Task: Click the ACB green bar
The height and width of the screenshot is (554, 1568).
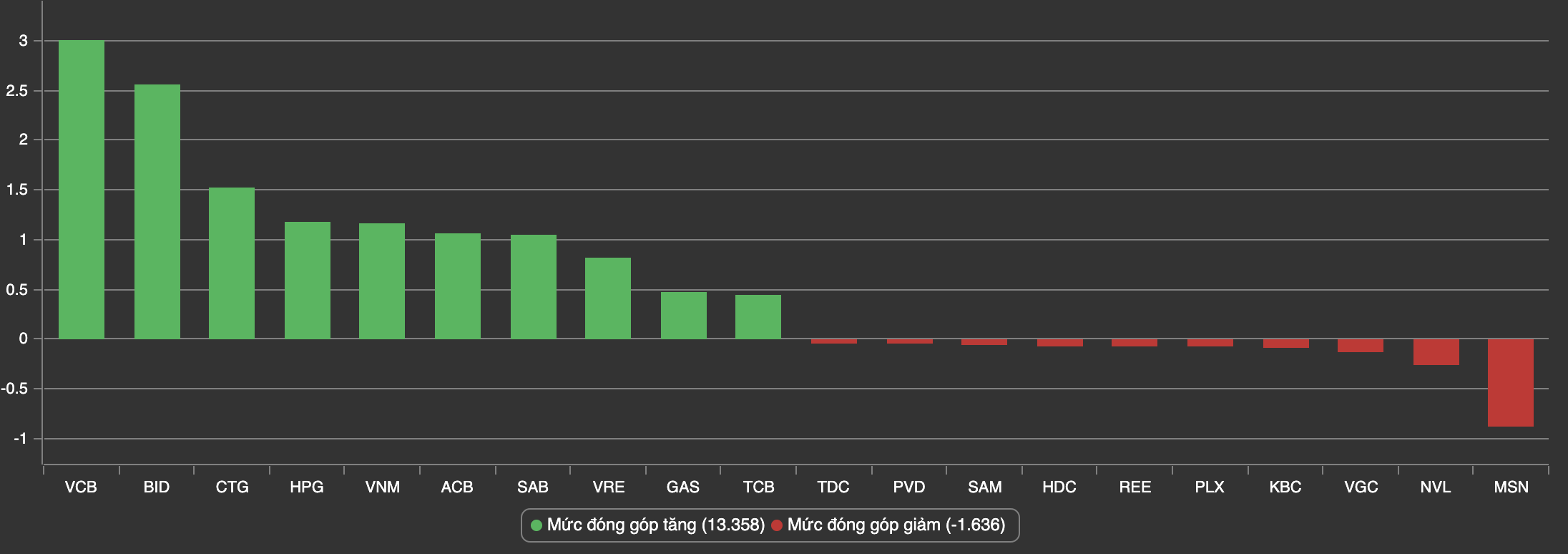Action: coord(458,286)
